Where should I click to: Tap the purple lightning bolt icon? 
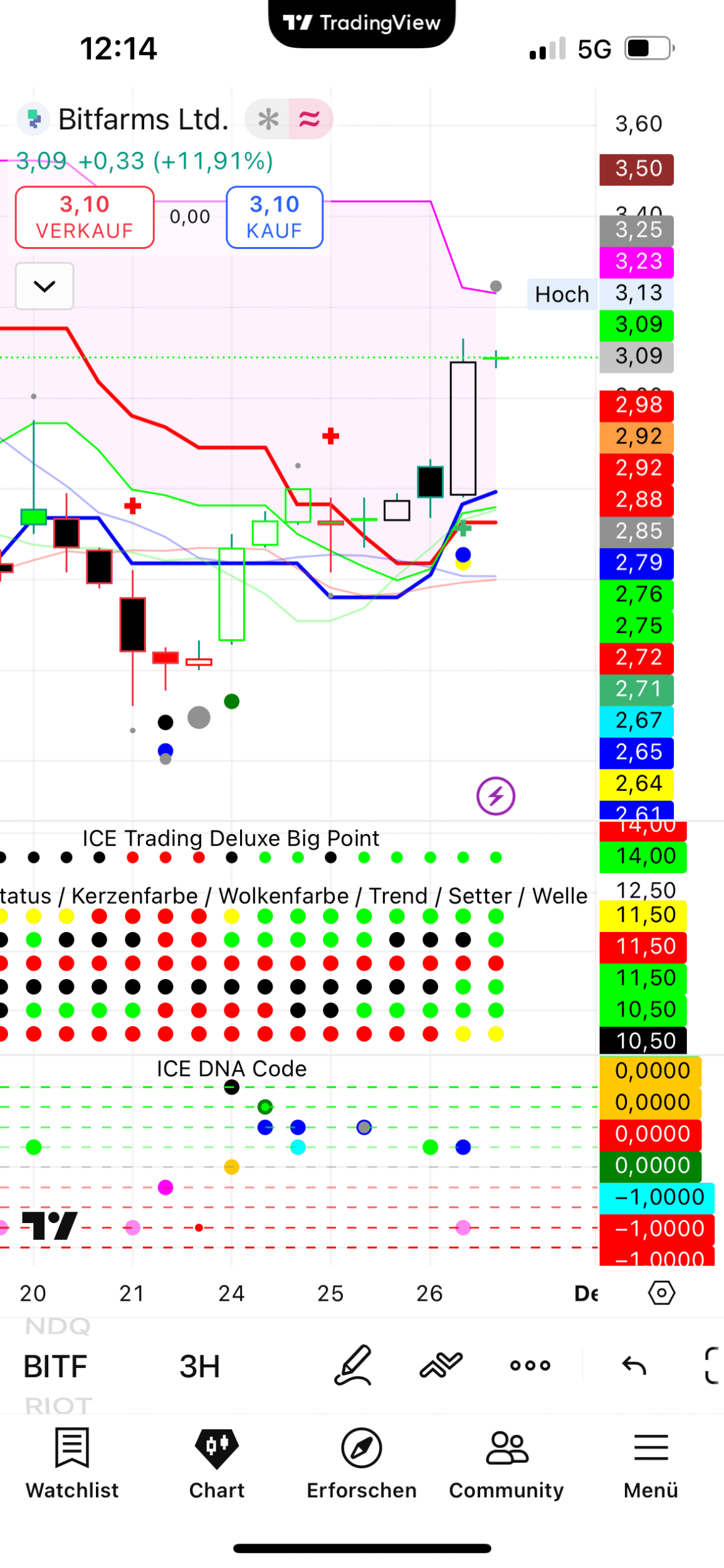495,796
